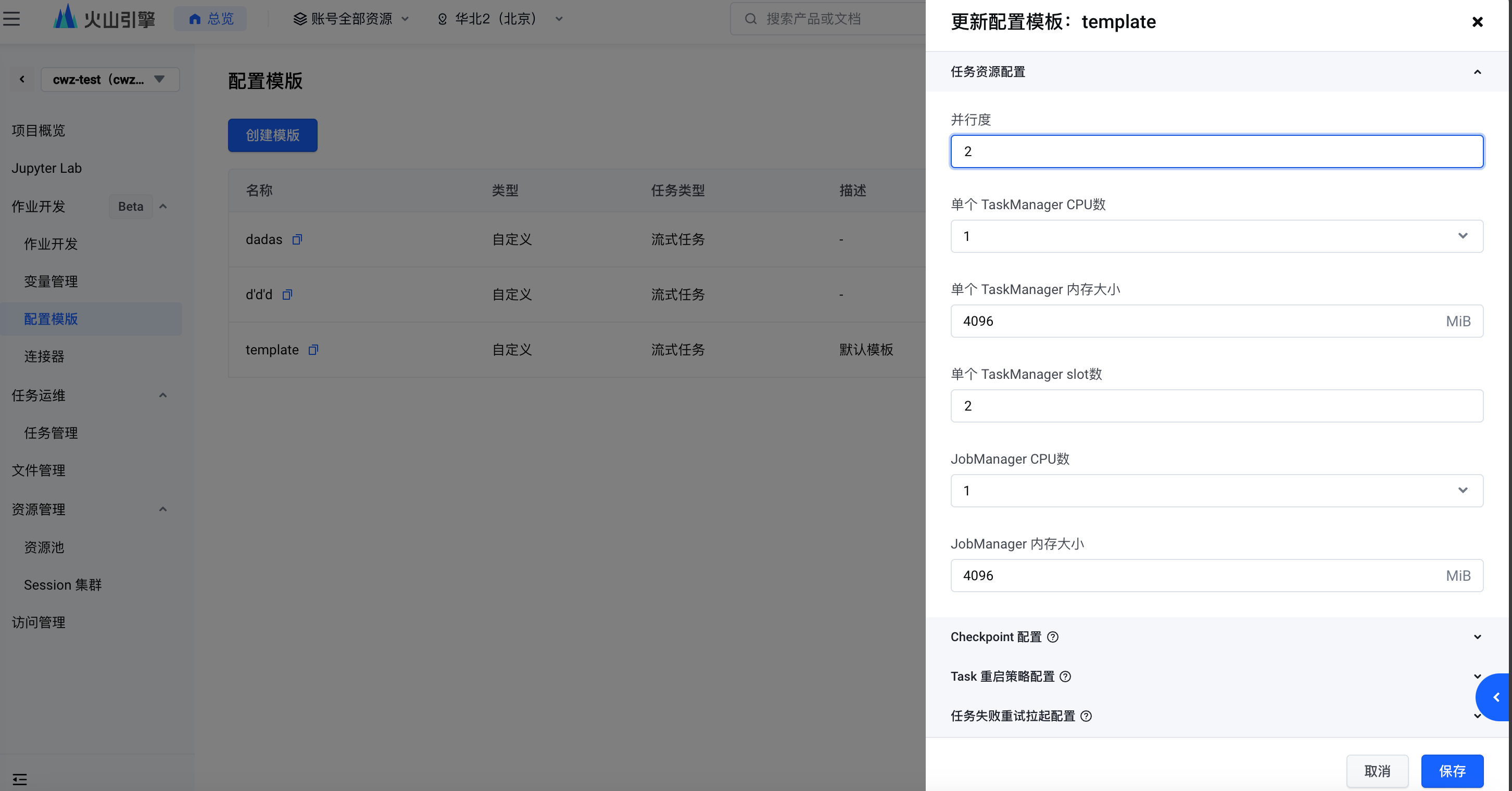Click the 名称 column header

pos(259,190)
